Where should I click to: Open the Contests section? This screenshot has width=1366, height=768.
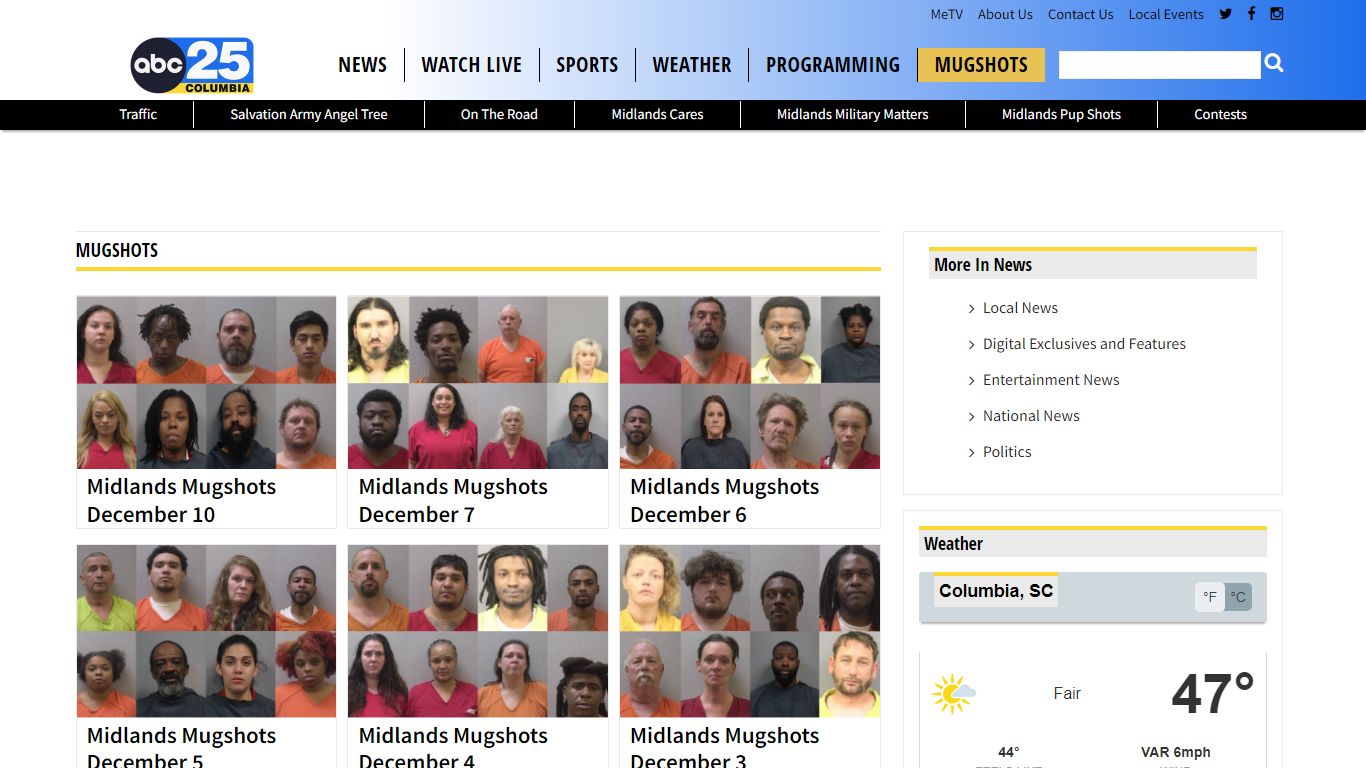1220,114
